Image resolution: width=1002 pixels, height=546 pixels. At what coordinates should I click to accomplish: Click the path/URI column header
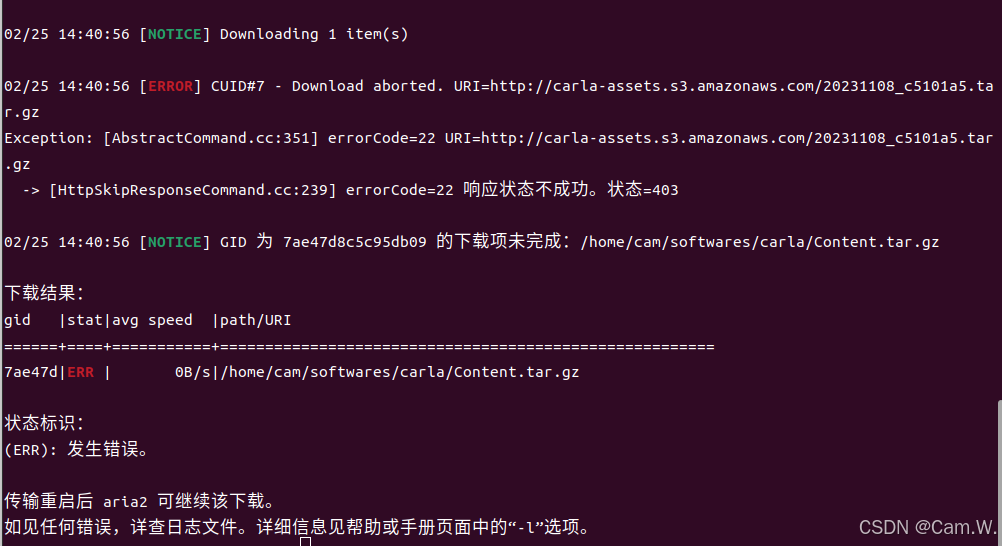coord(255,320)
